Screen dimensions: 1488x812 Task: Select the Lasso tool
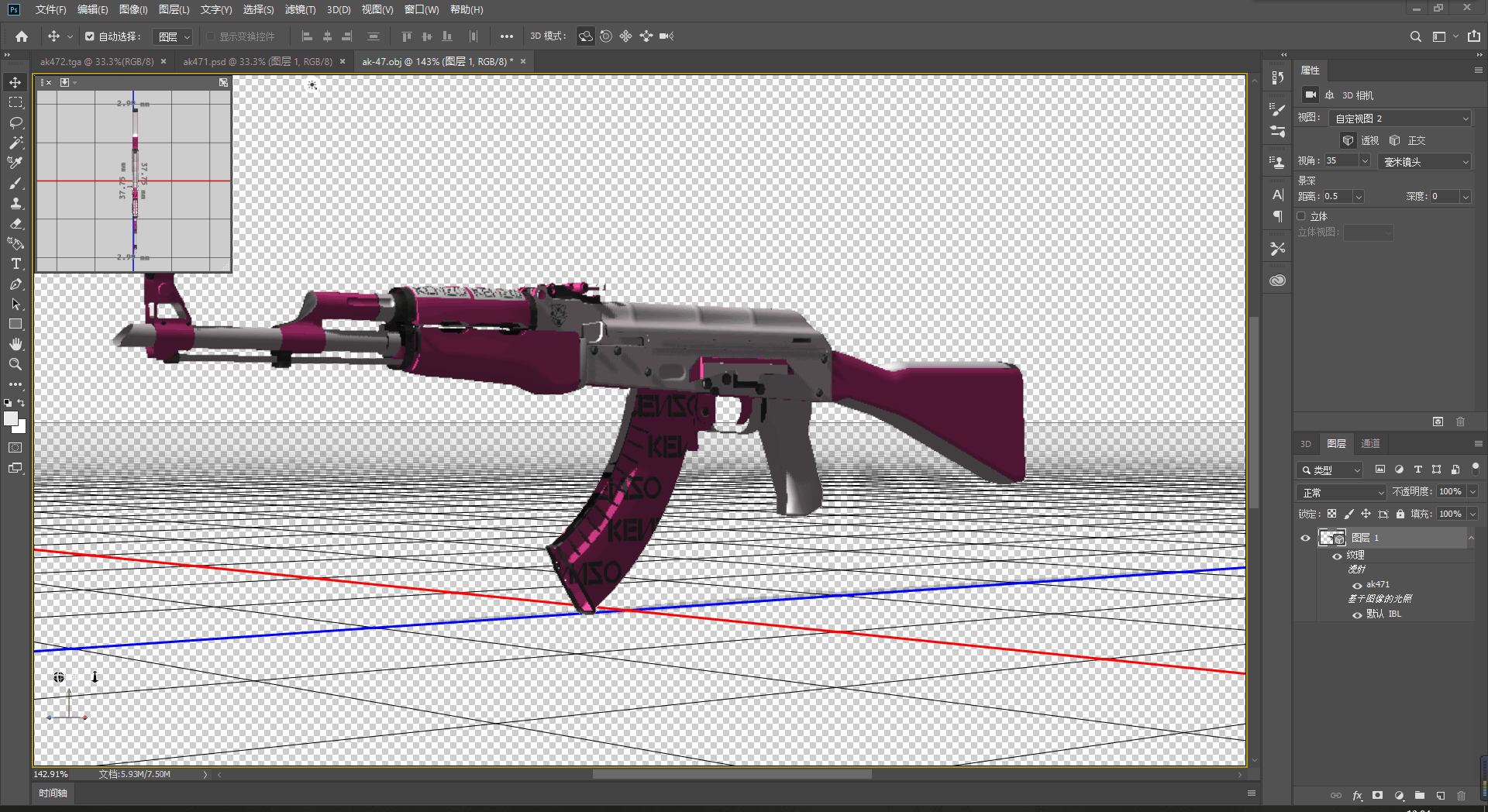(x=15, y=122)
